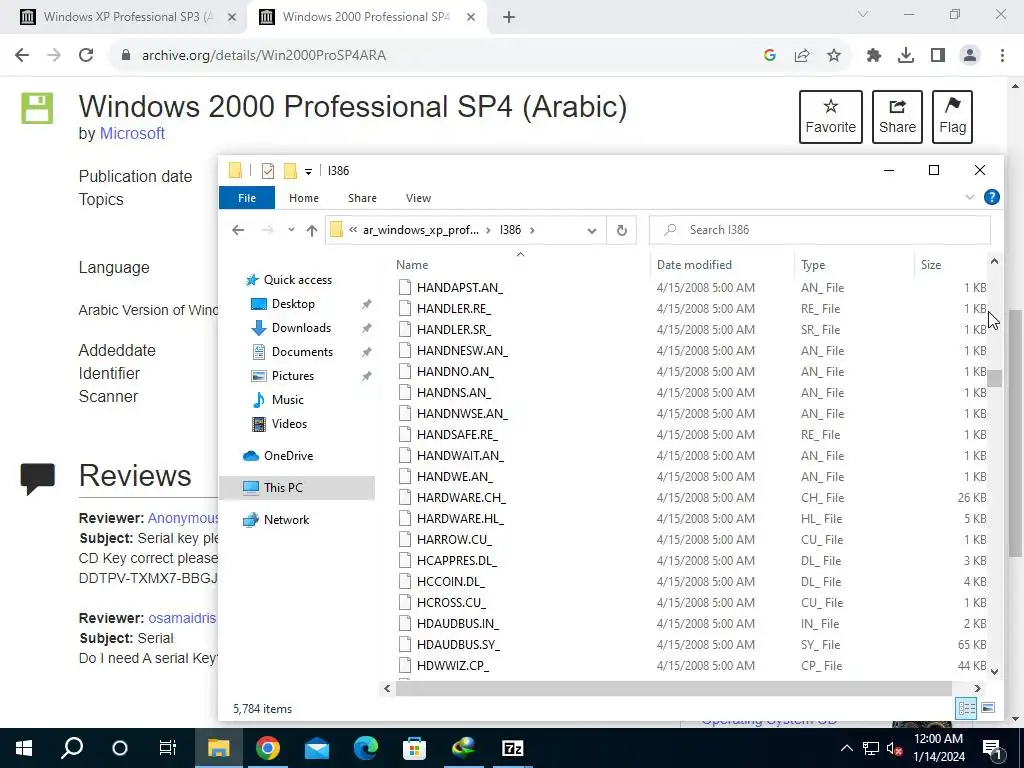Open Chrome extensions puzzle icon

(x=874, y=56)
